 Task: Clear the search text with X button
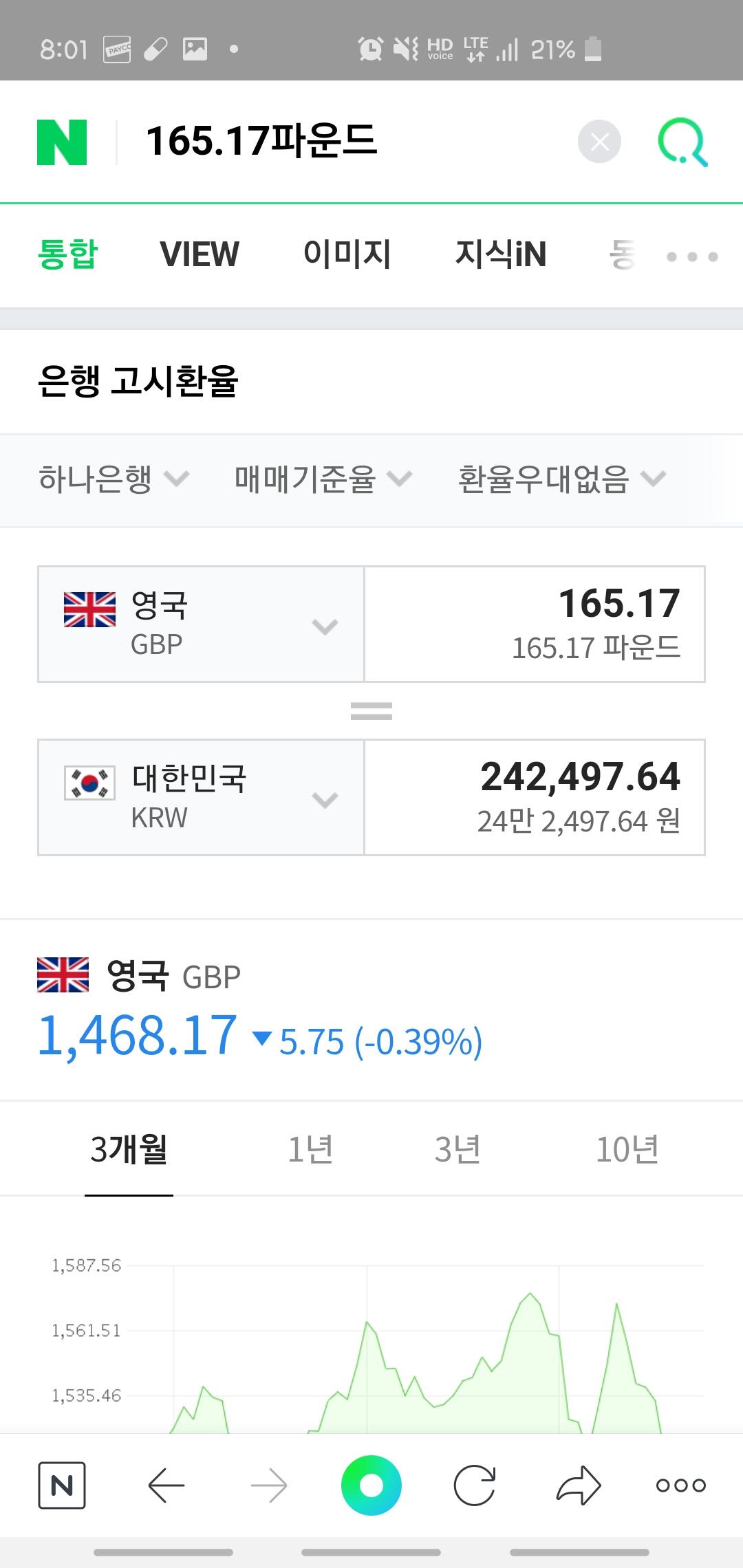click(599, 142)
